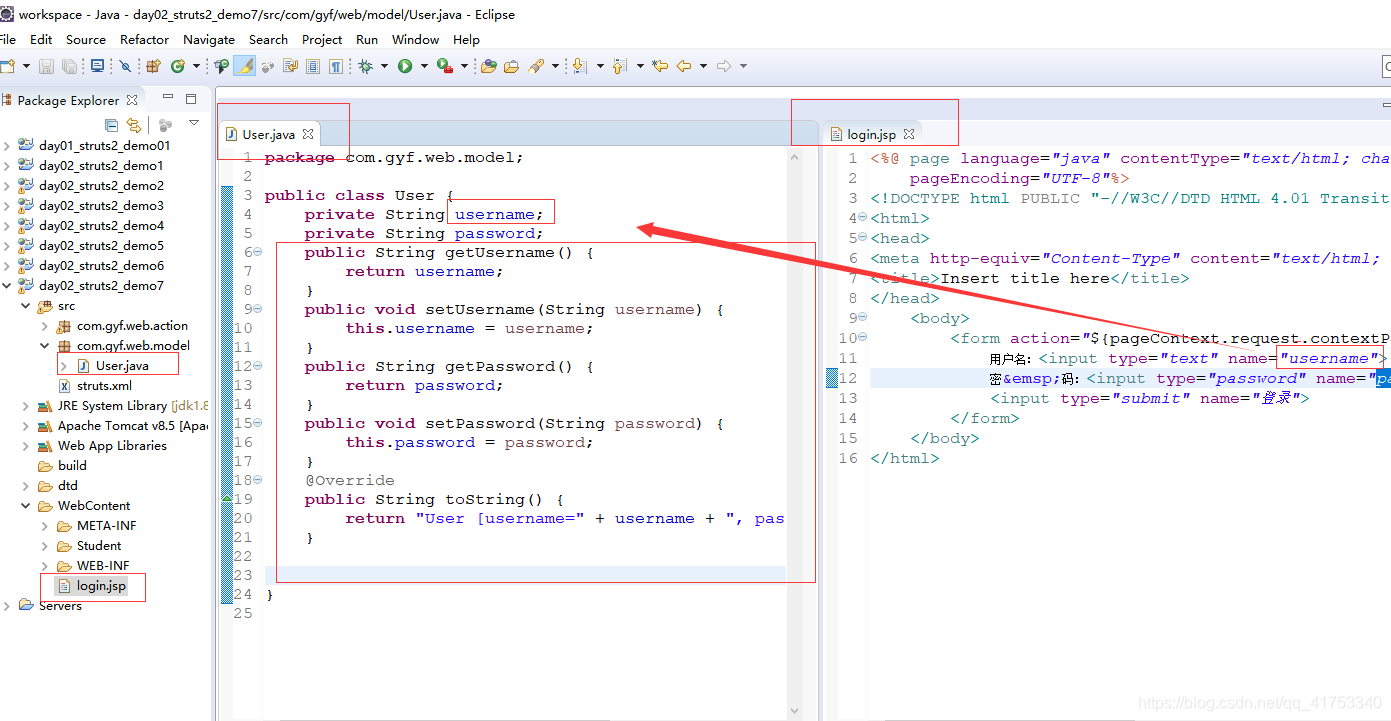This screenshot has width=1391, height=721.
Task: Select login.jsp in Package Explorer tree
Action: (x=101, y=586)
